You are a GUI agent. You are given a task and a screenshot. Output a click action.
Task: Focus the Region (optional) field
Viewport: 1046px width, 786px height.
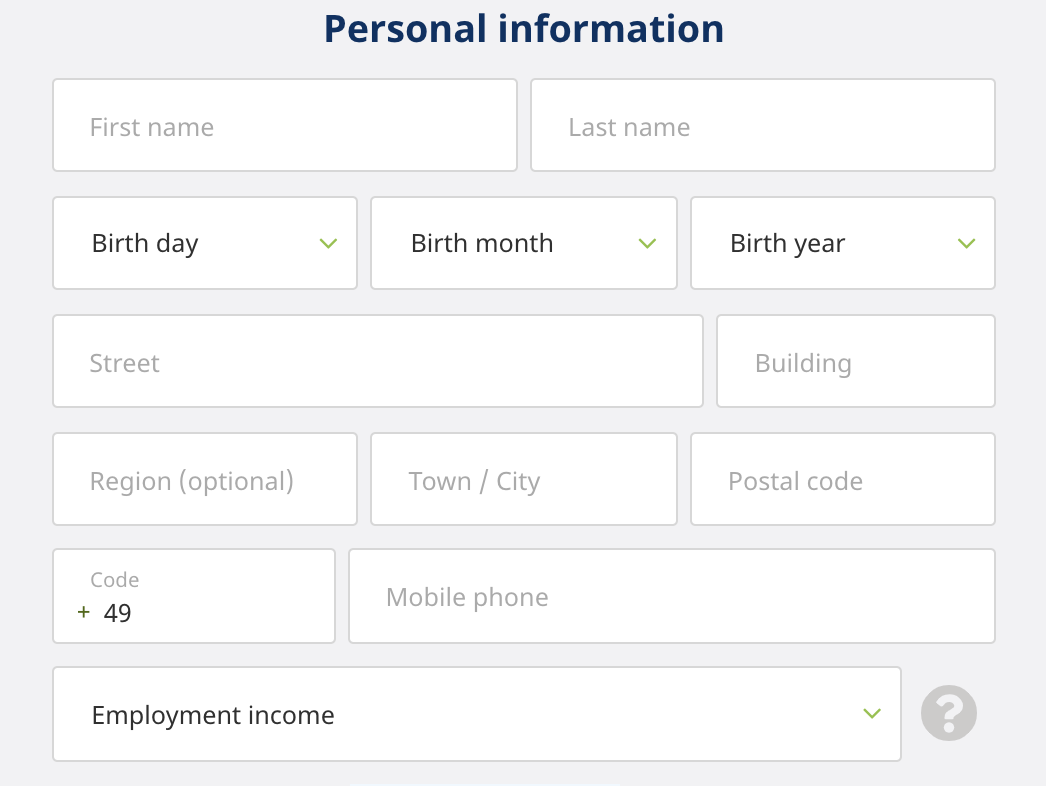point(204,480)
